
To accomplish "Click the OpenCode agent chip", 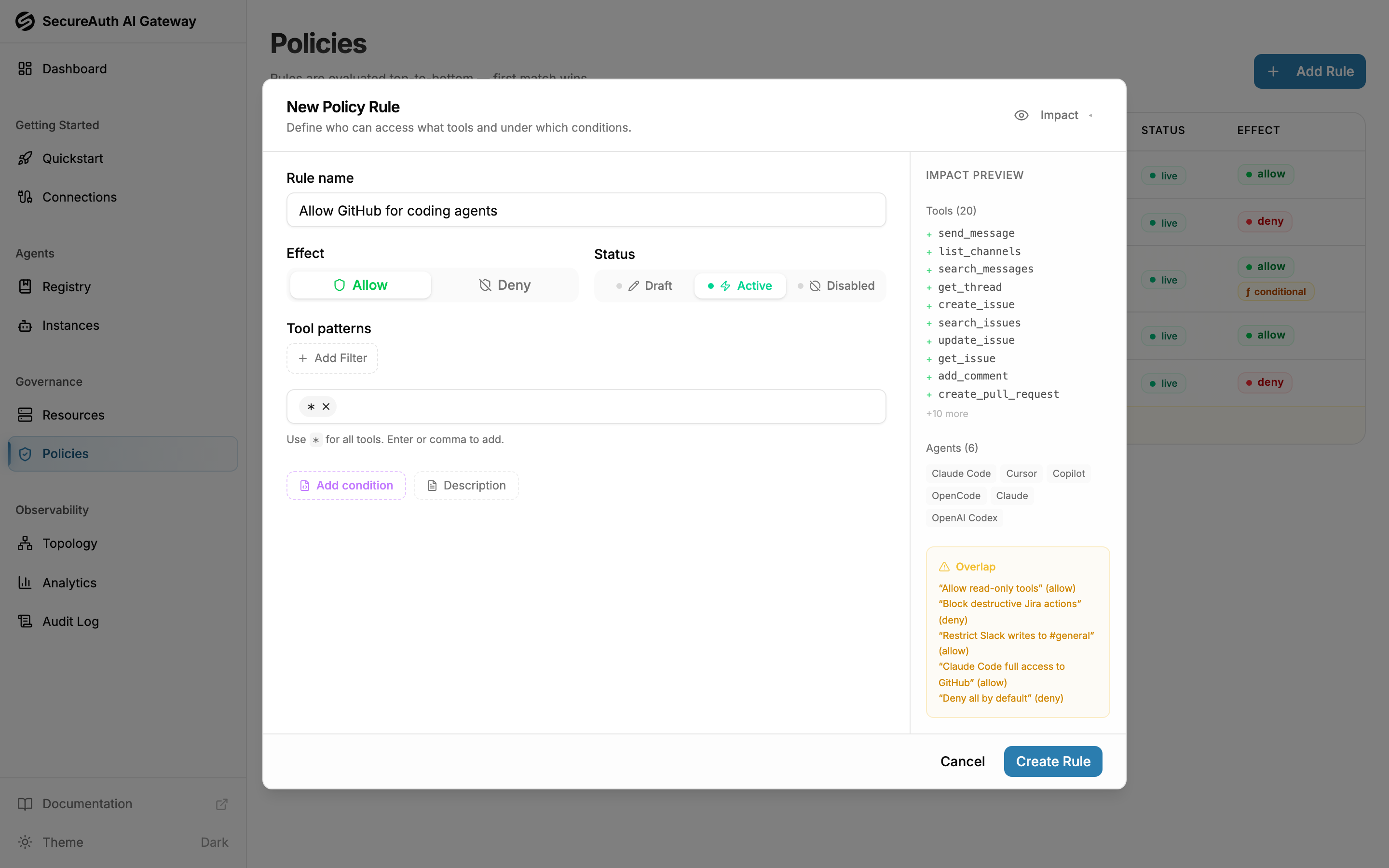I will [x=955, y=495].
